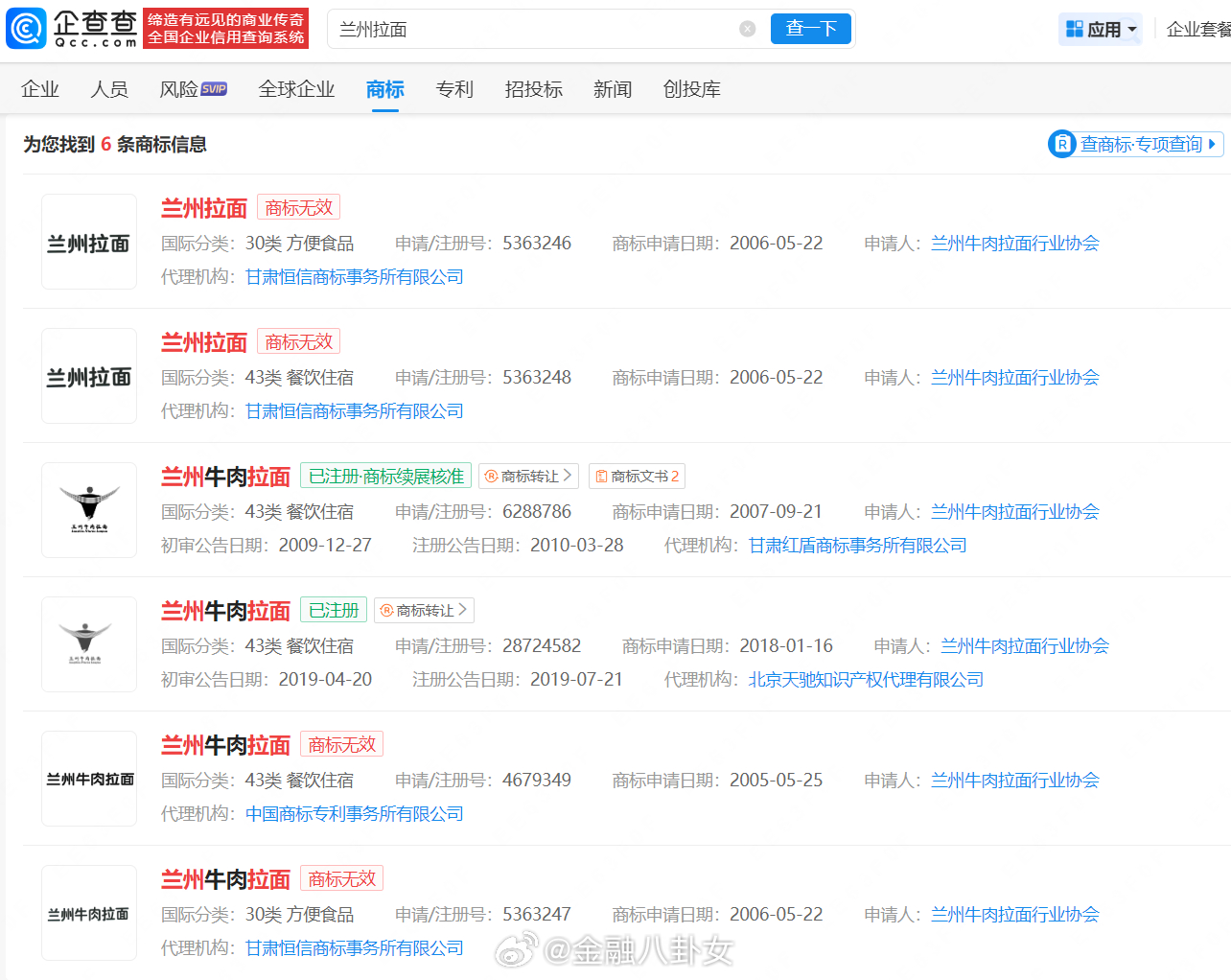The width and height of the screenshot is (1231, 980).
Task: Open first 兰州拉面 trademark title (30类)
Action: coord(204,208)
